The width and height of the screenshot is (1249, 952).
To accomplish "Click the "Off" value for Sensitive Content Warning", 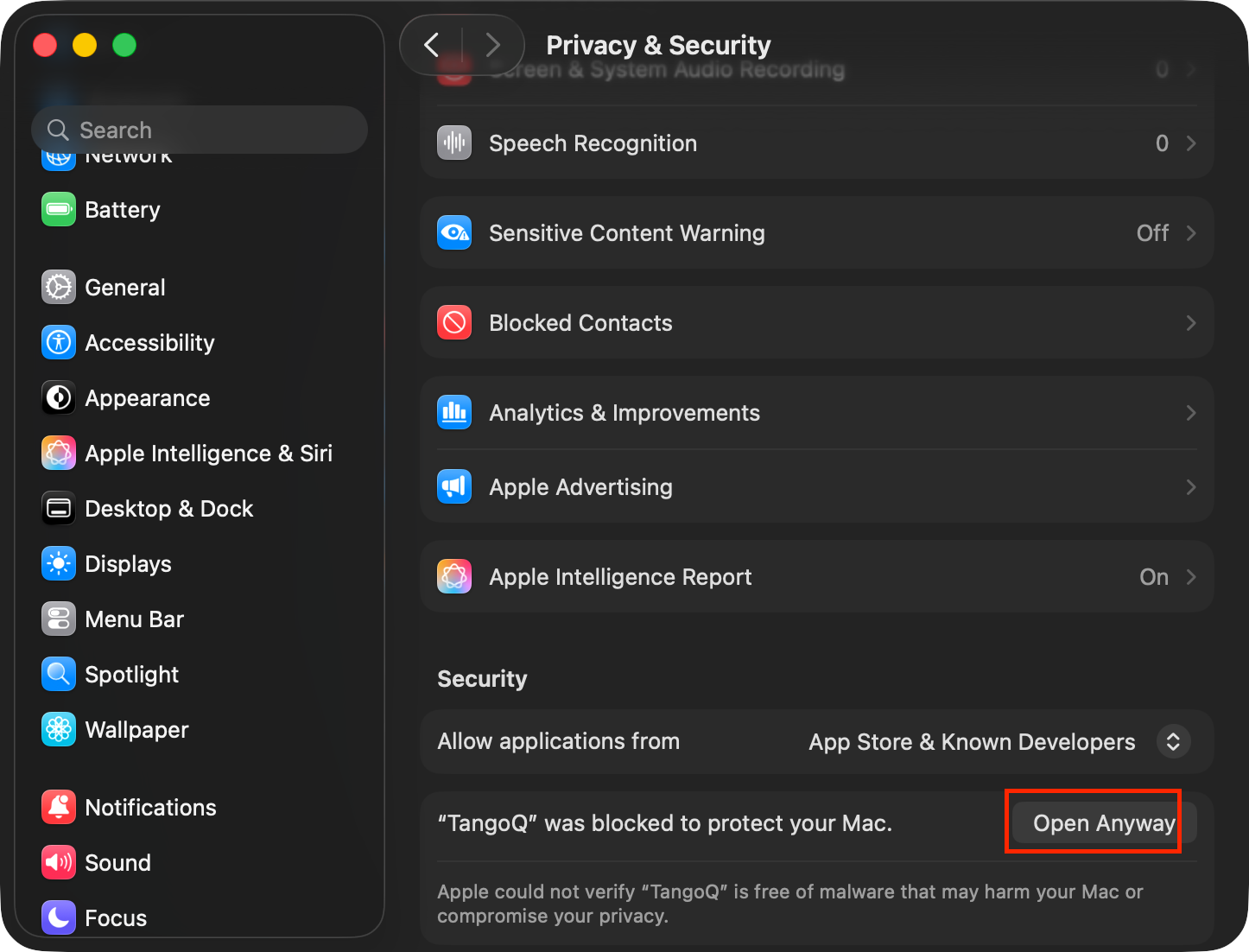I will 1152,232.
